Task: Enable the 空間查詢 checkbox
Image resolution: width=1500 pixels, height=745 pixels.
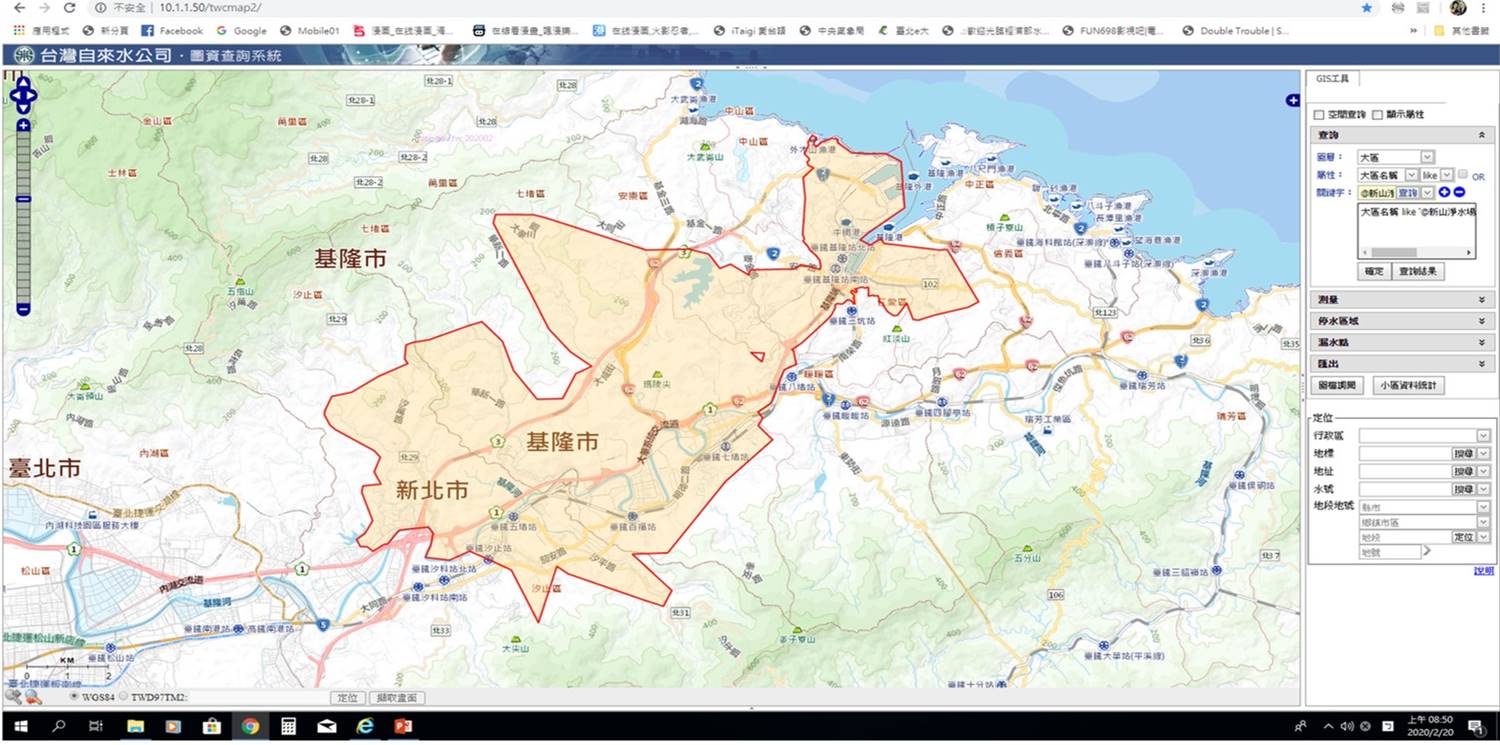Action: [1319, 115]
